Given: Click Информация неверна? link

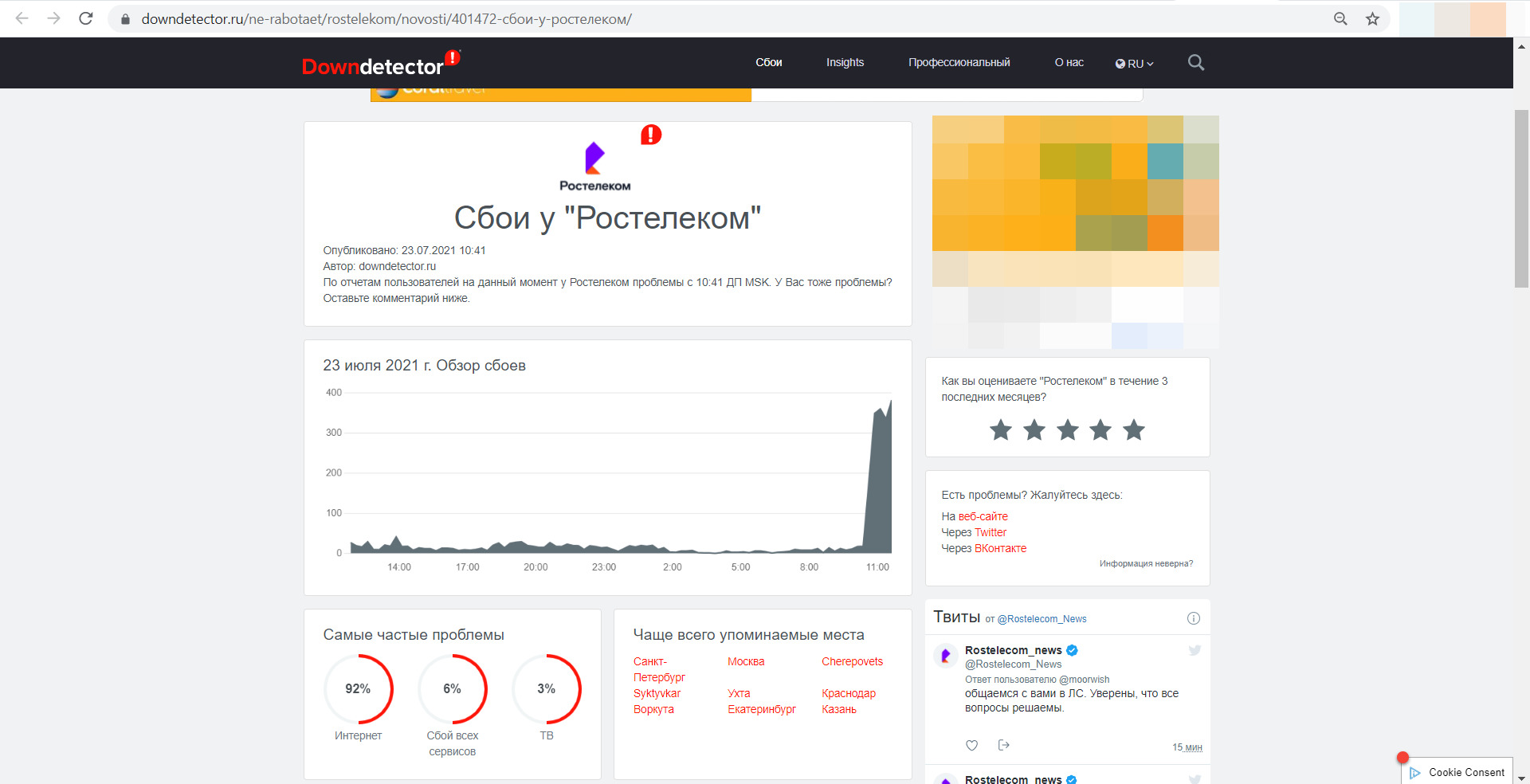Looking at the screenshot, I should 1146,563.
